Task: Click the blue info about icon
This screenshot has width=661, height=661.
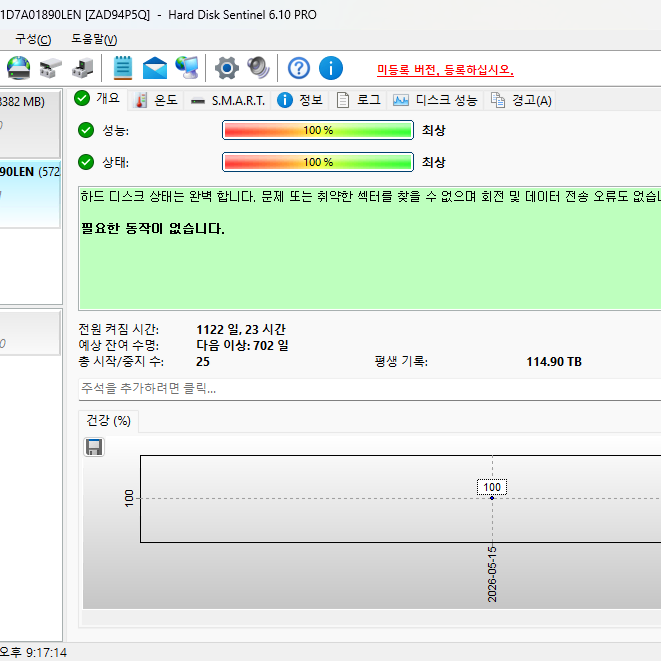Action: coord(331,68)
